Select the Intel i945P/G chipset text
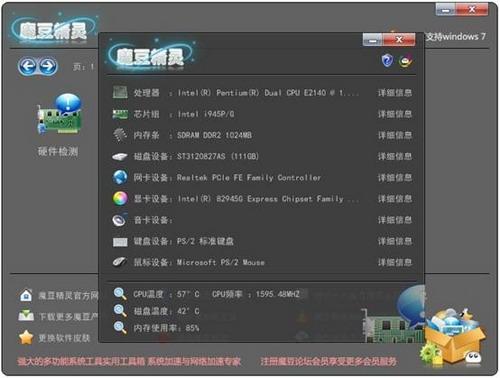Screen dimensions: 500x378 (x=206, y=114)
